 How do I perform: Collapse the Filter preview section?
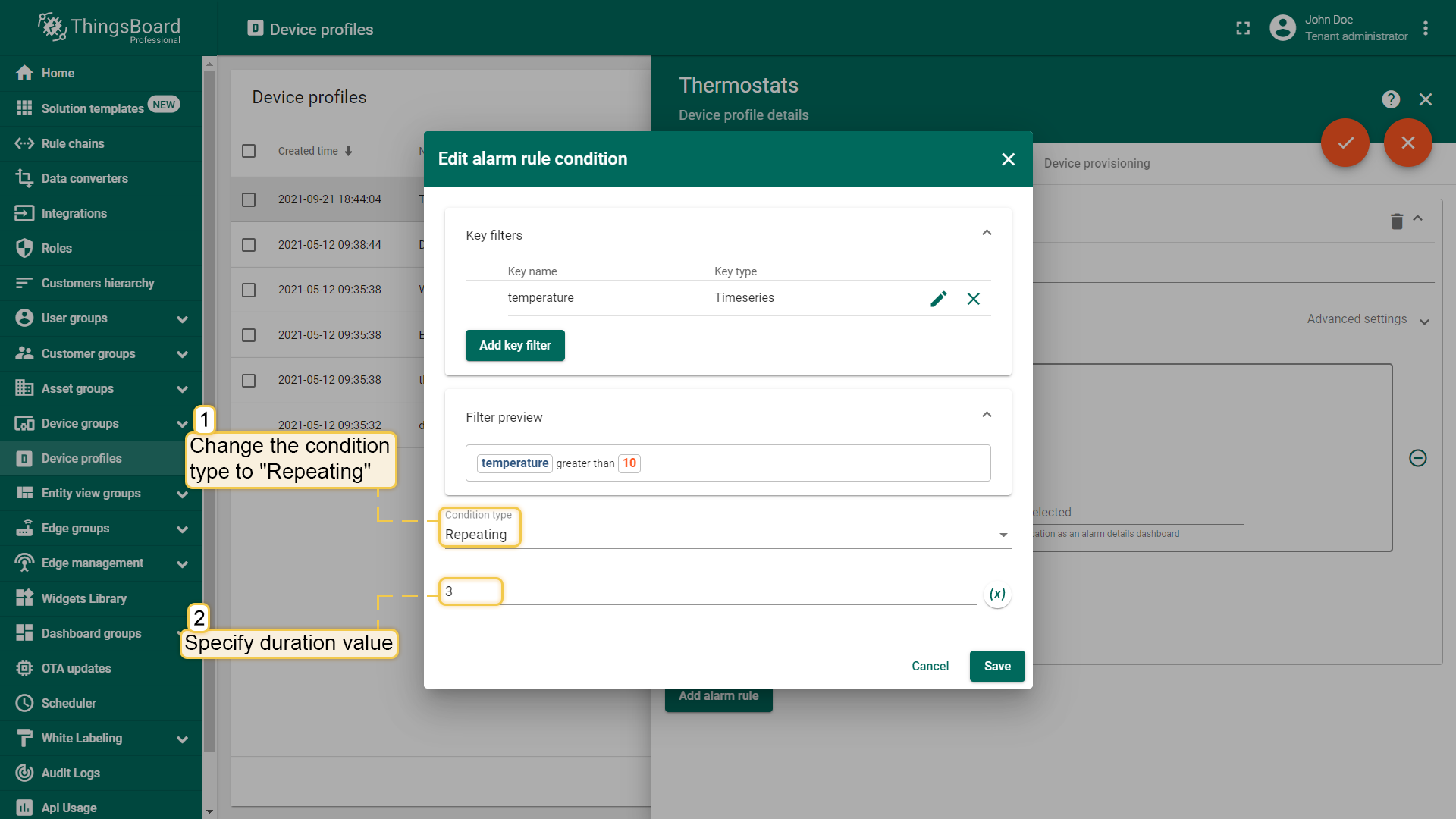[987, 415]
